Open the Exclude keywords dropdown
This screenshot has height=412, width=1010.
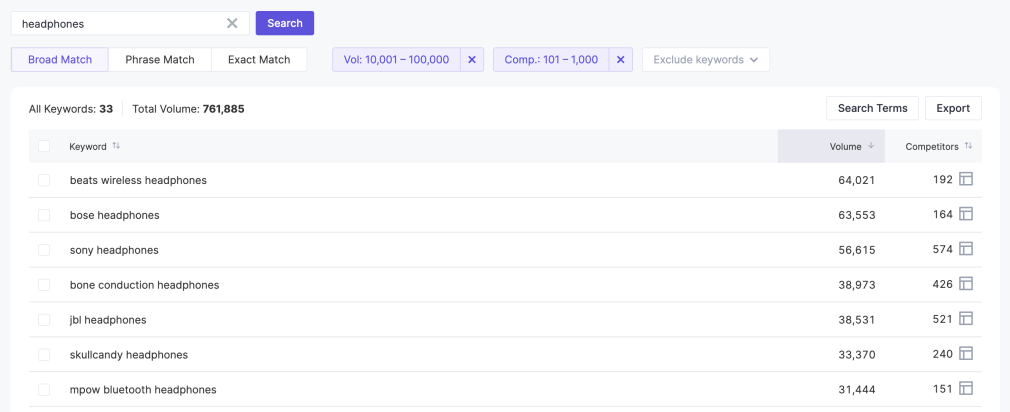705,60
